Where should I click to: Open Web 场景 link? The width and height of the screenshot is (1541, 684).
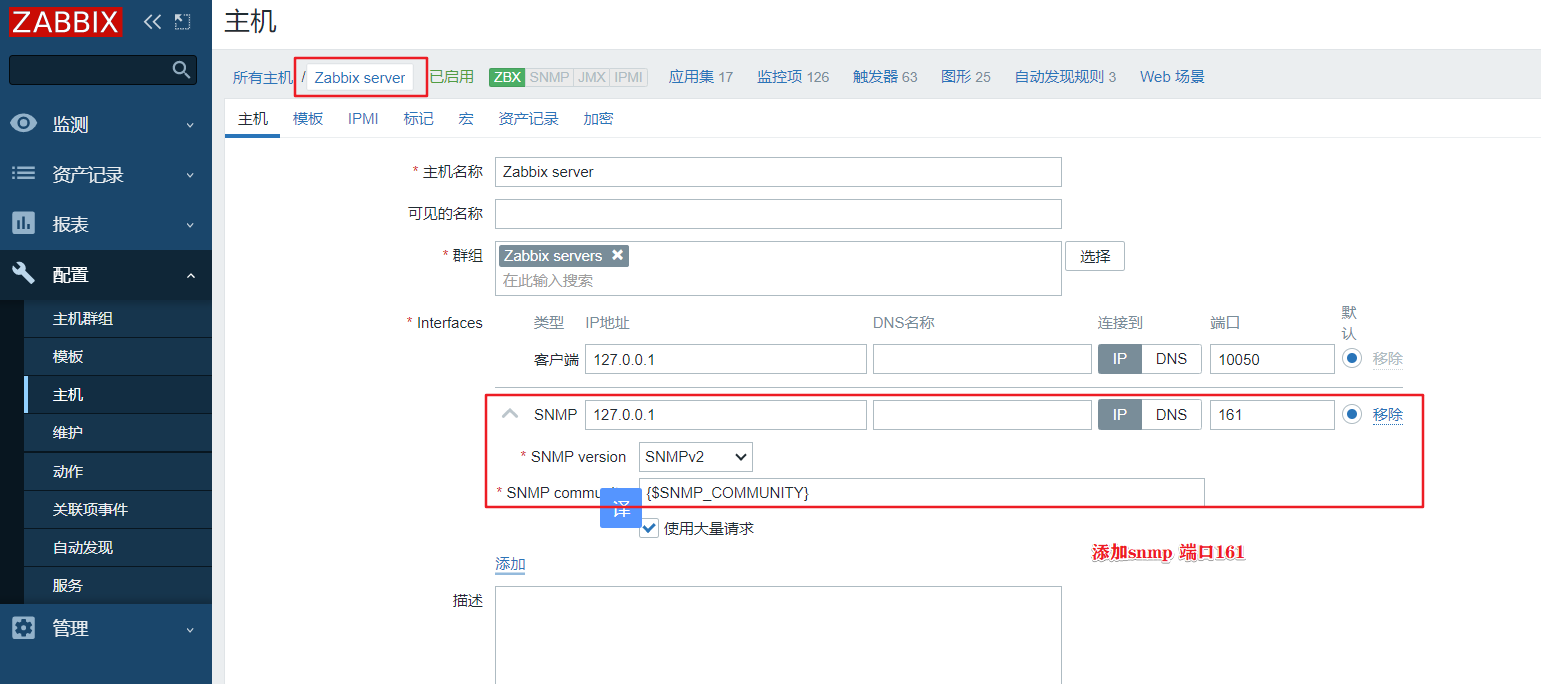(x=1172, y=76)
